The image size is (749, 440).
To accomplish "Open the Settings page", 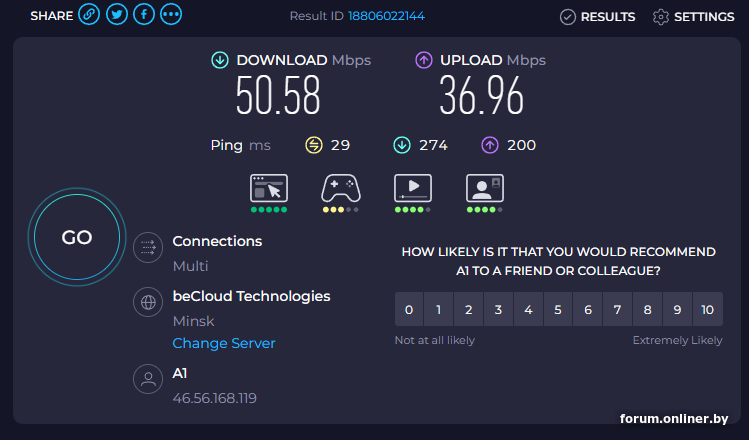I will (x=693, y=16).
